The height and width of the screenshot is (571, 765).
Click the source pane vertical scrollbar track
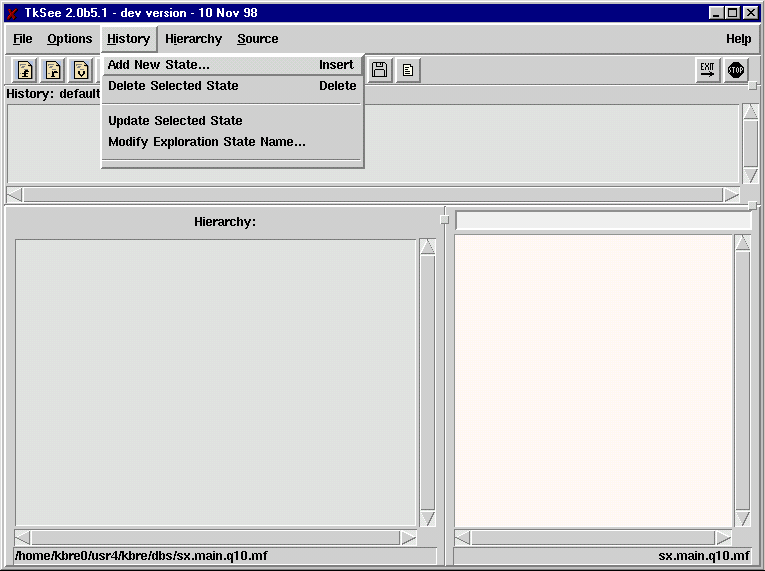(743, 381)
